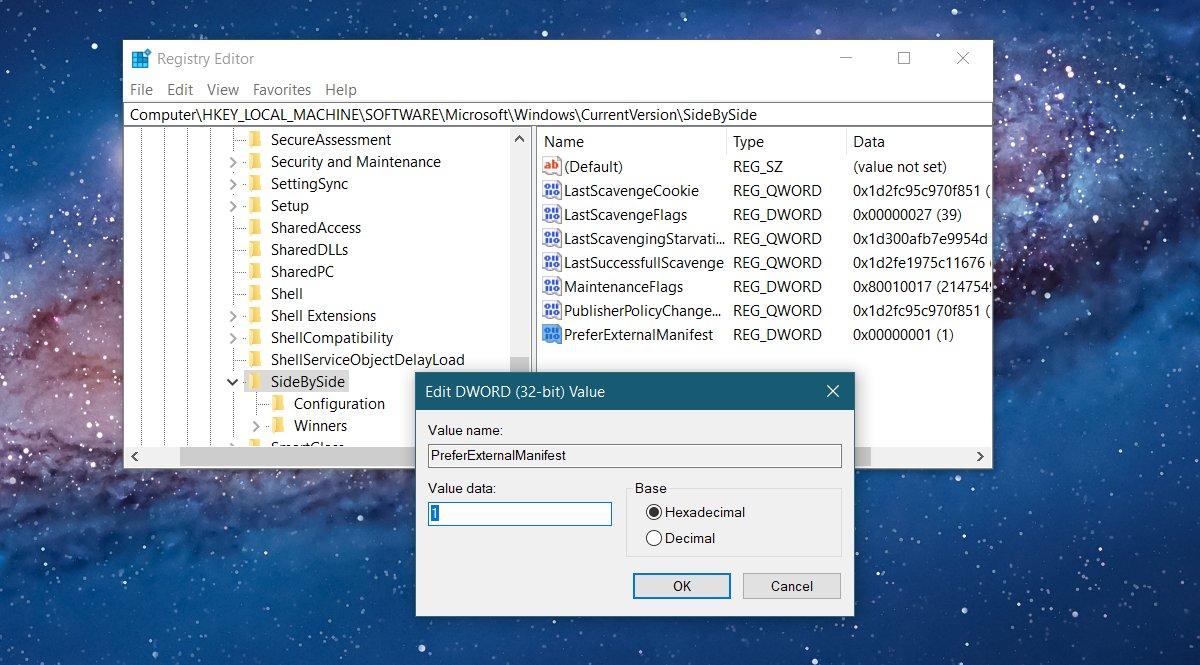The width and height of the screenshot is (1200, 665).
Task: Collapse the SideBySide key
Action: pos(233,382)
